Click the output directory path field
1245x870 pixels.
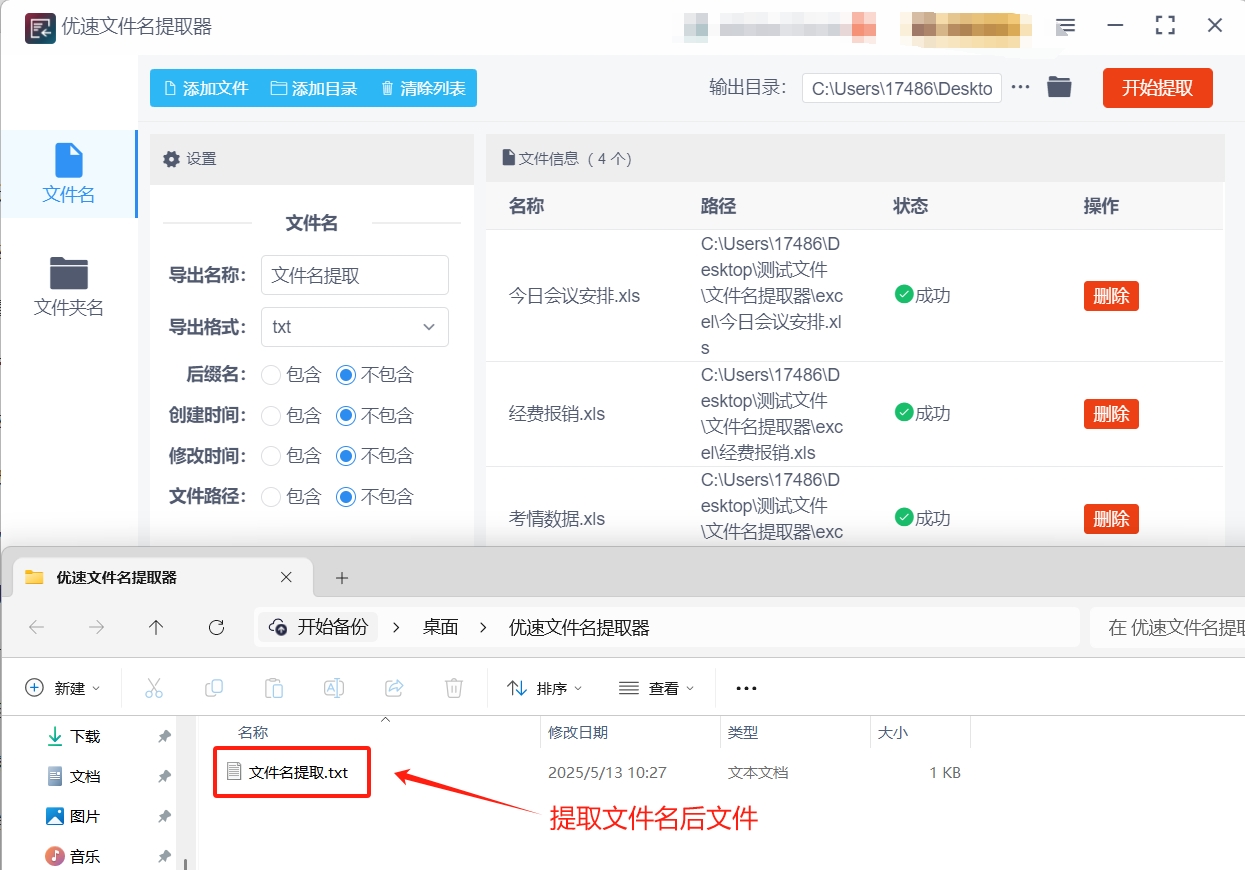tap(901, 88)
